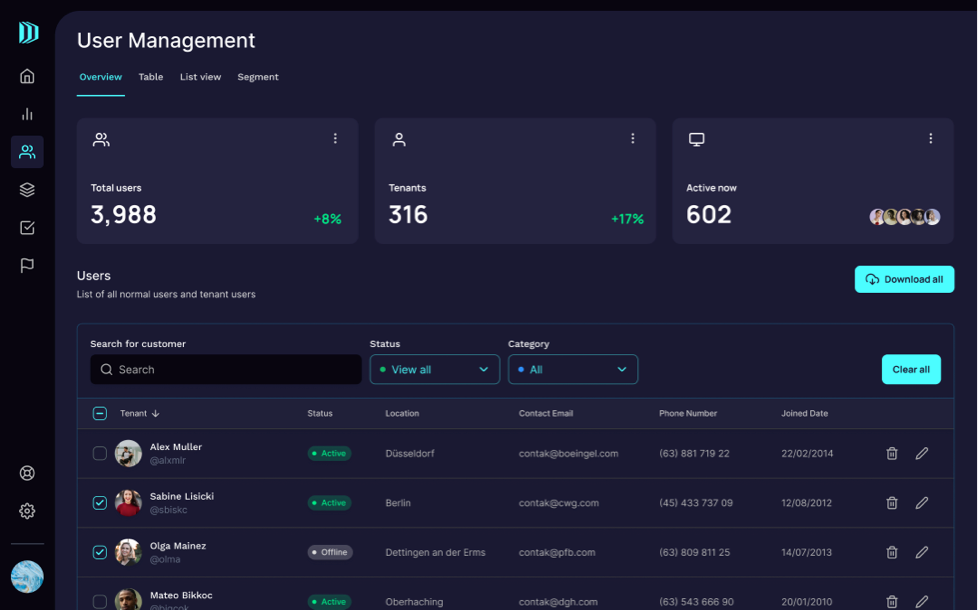Uncheck the Sabine Lisicki row checkbox
The height and width of the screenshot is (610, 978).
(100, 503)
